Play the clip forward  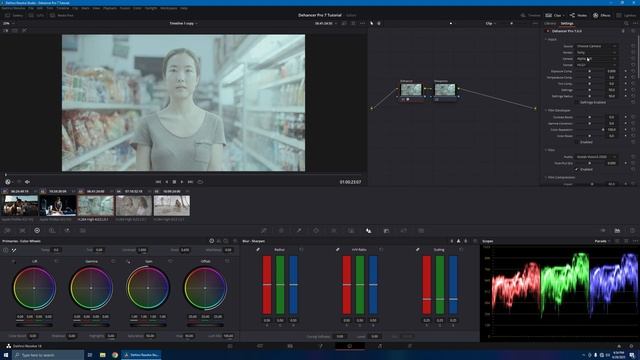coord(182,182)
